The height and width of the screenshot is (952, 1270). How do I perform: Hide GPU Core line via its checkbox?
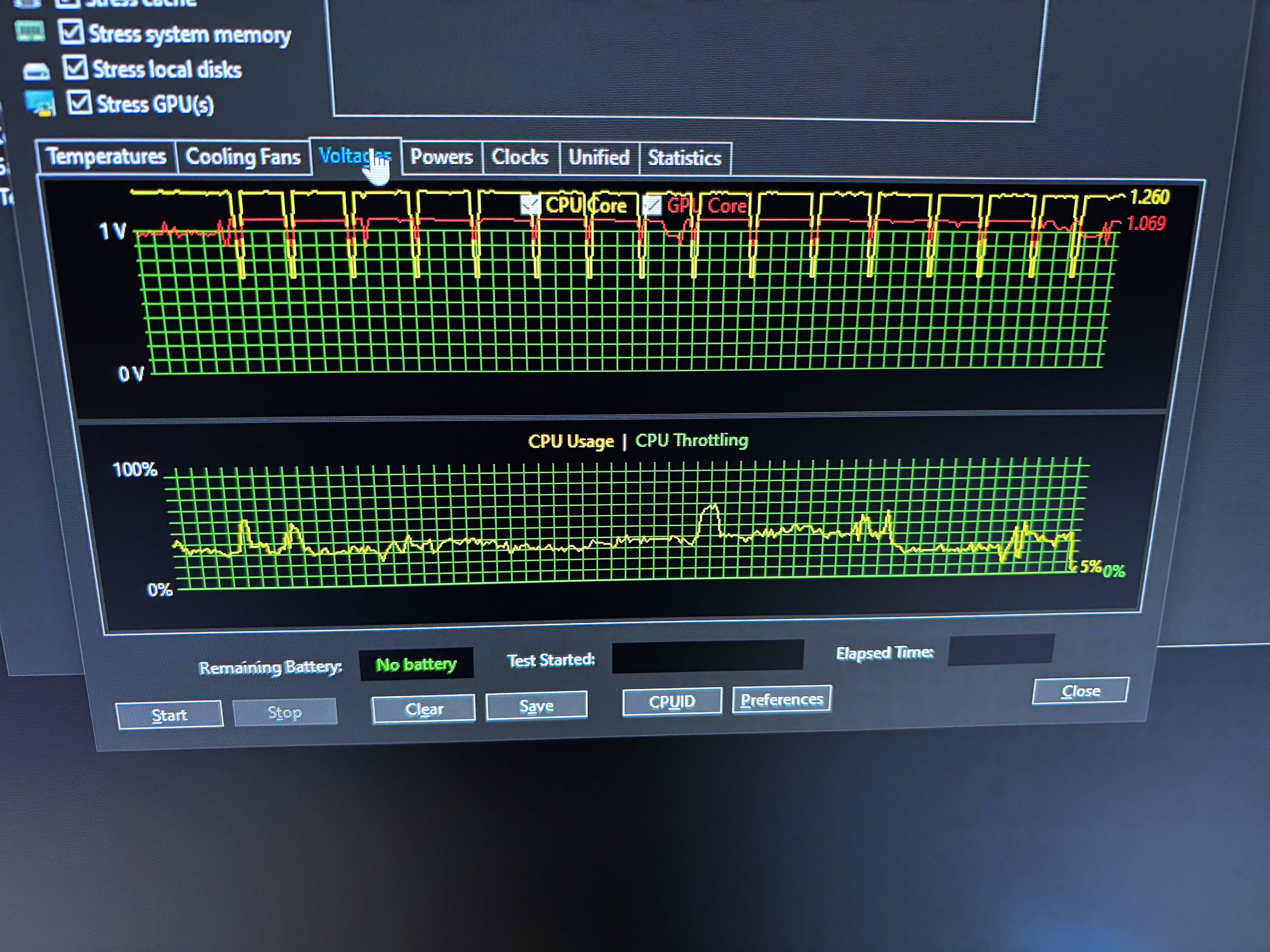coord(652,205)
